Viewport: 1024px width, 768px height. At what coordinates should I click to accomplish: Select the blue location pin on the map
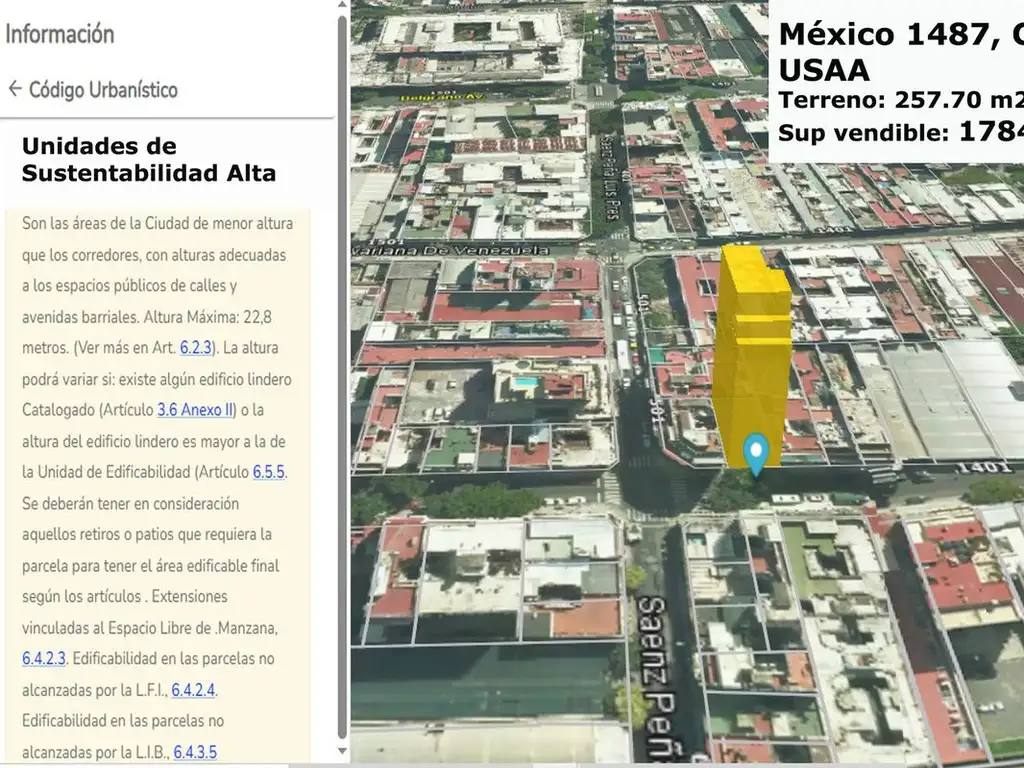[756, 453]
